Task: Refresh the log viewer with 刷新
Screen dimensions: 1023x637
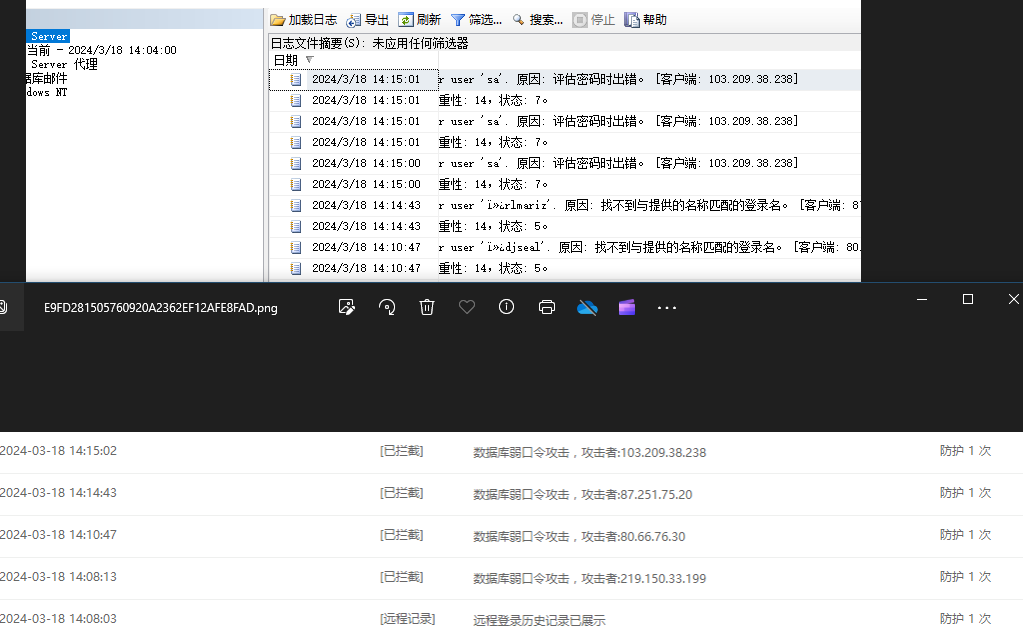Action: pyautogui.click(x=420, y=20)
